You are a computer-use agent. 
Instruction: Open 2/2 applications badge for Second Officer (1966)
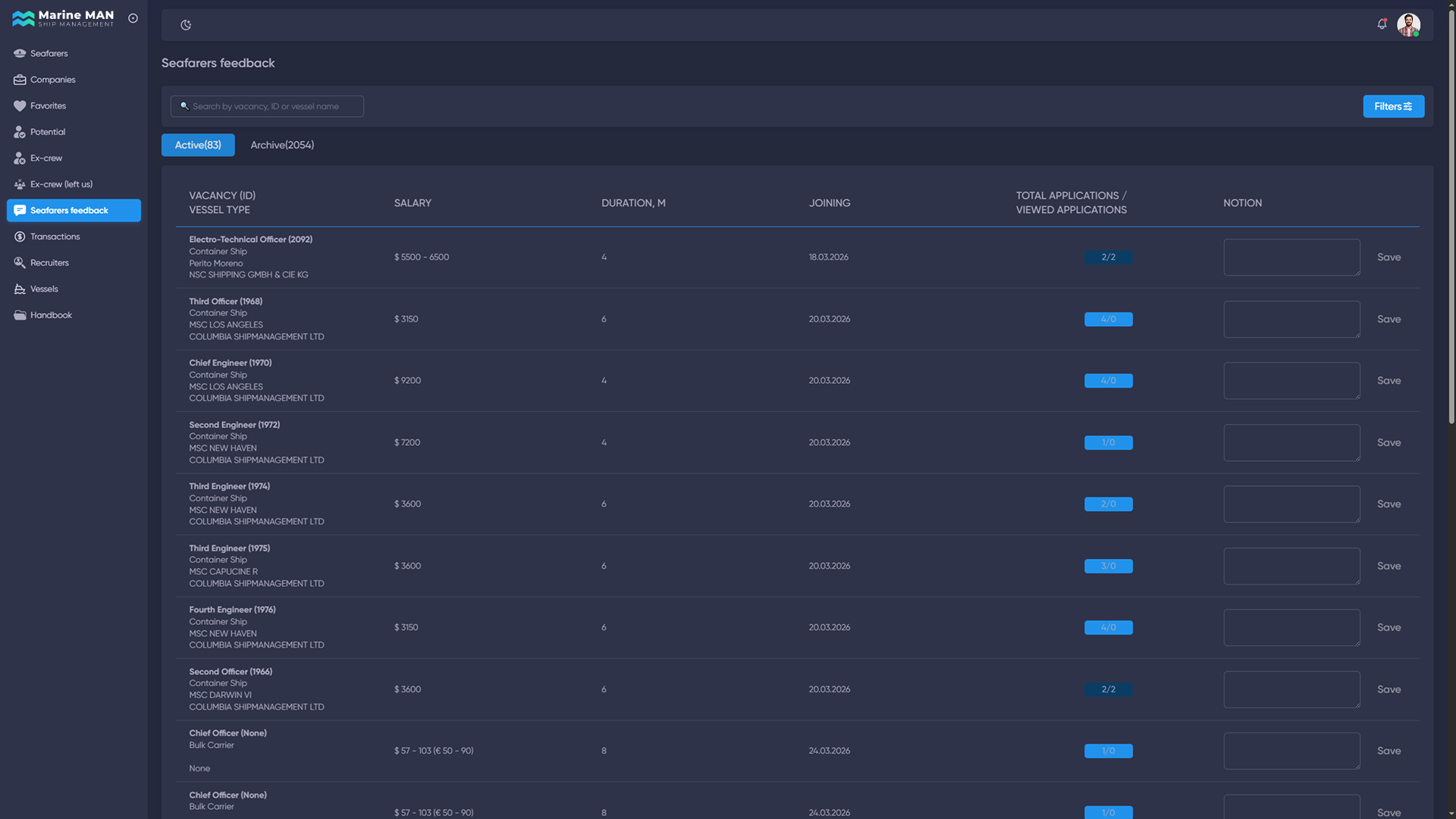(1108, 689)
